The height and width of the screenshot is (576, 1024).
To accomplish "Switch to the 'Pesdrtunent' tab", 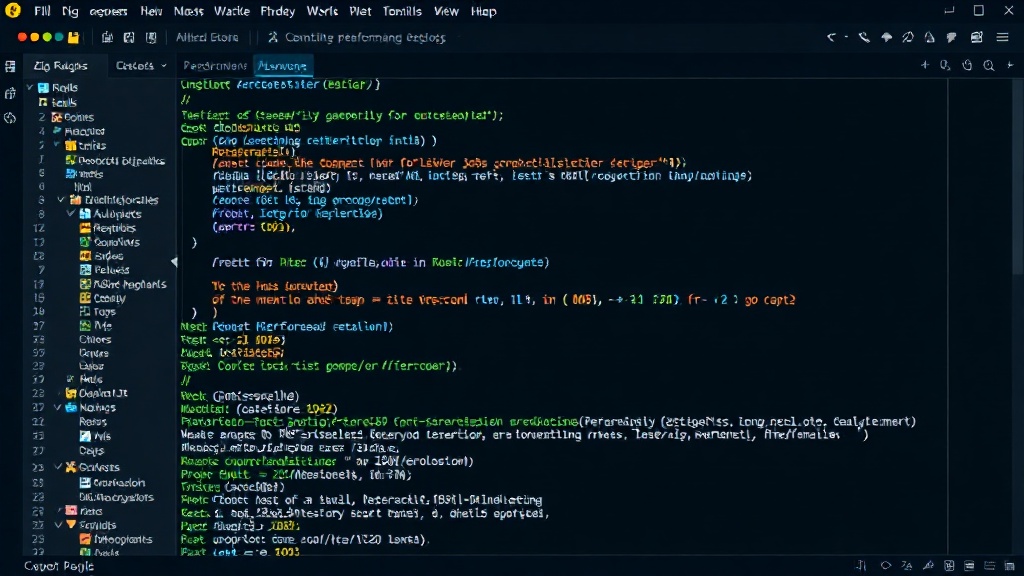I will 215,65.
